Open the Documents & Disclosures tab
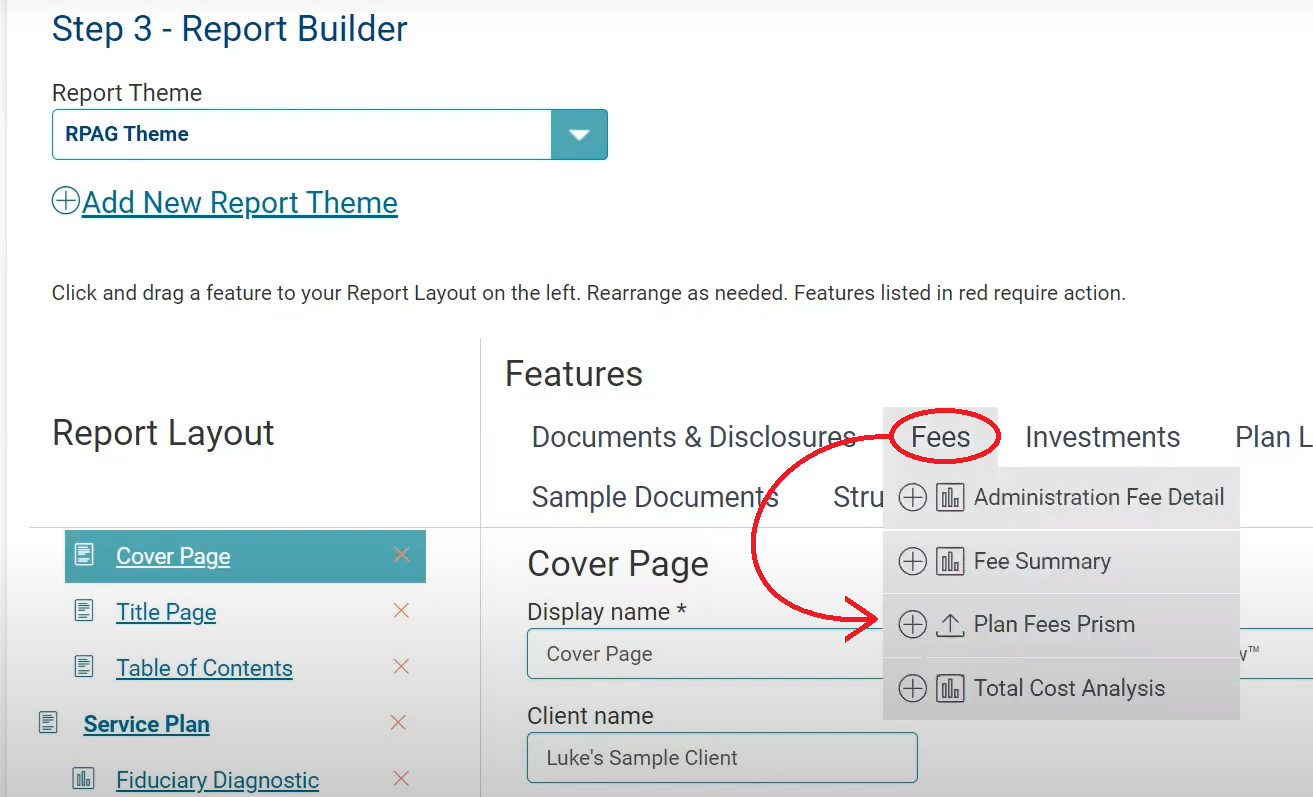 click(694, 438)
